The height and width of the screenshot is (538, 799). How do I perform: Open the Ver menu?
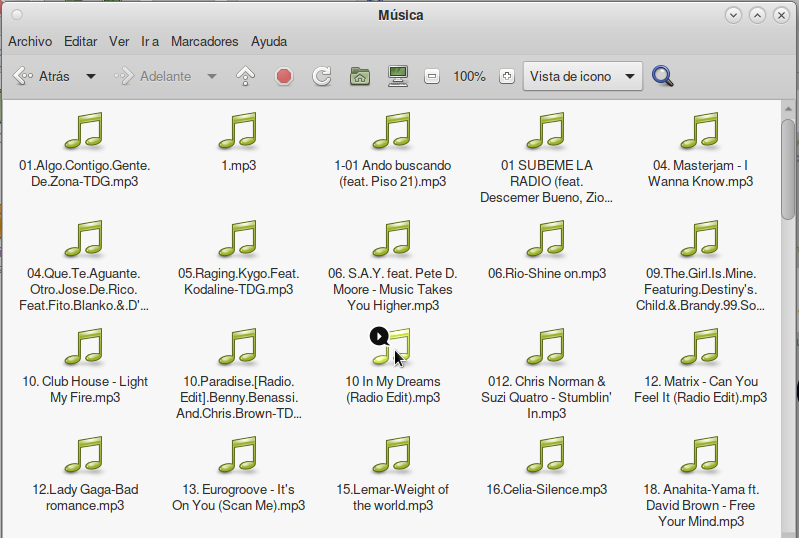coord(119,41)
